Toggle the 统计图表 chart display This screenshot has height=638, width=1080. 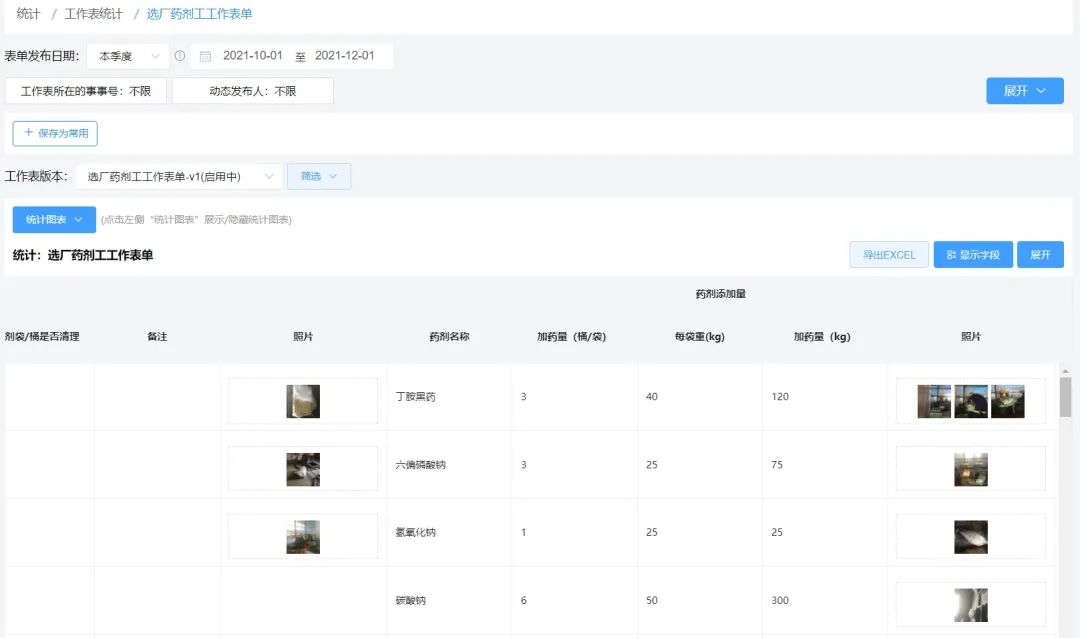click(54, 220)
